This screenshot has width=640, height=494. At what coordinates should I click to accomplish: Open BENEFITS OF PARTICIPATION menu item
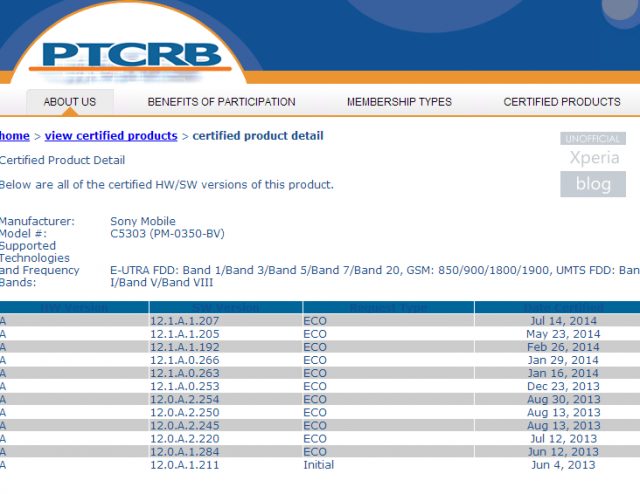[221, 102]
